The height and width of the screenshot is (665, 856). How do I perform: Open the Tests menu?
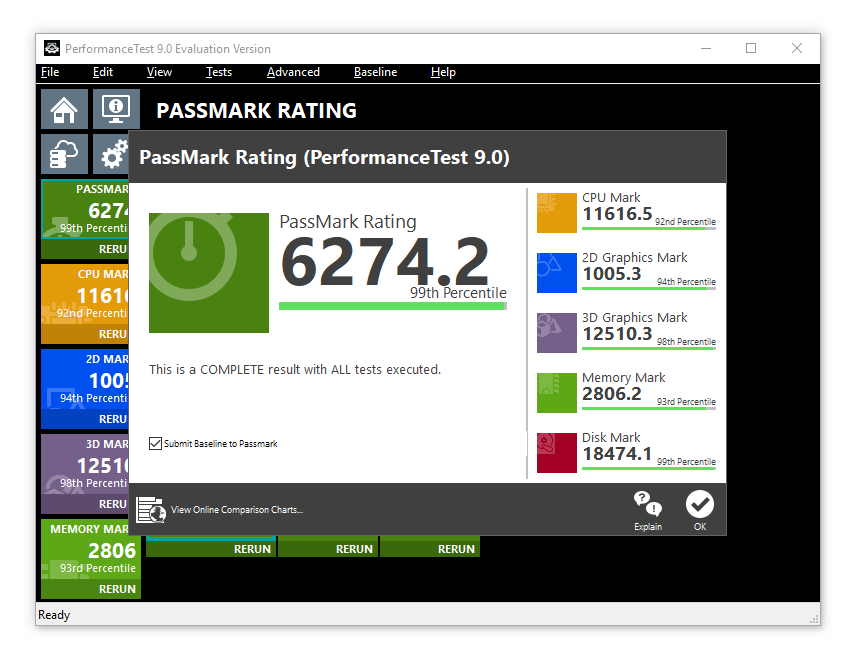pos(218,72)
